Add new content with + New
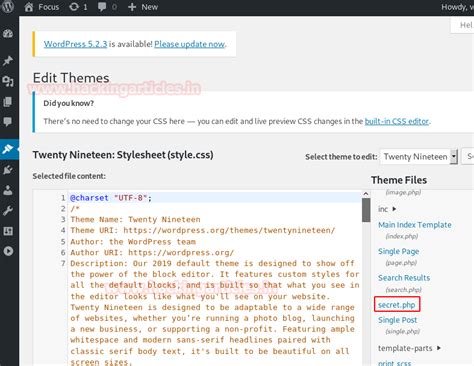Viewport: 474px width, 366px height. pyautogui.click(x=143, y=7)
